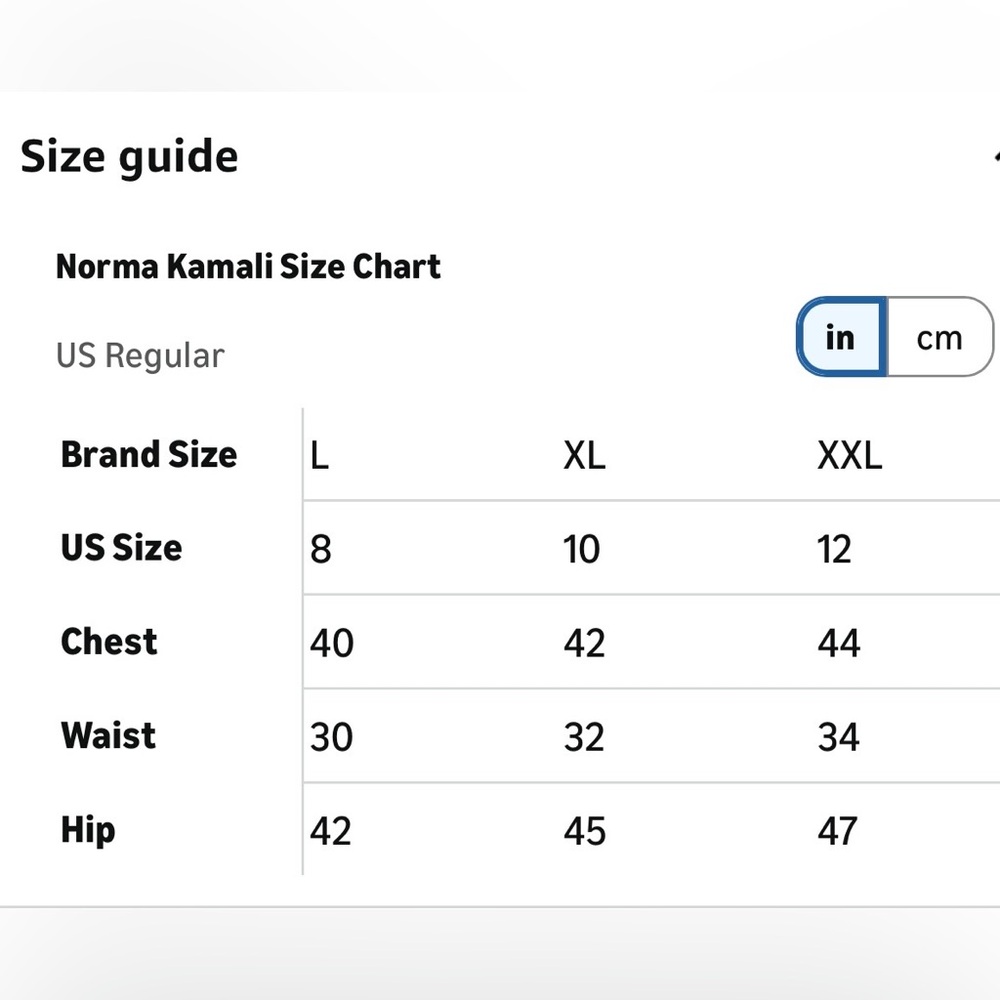Click the XXL brand size column

click(x=849, y=455)
